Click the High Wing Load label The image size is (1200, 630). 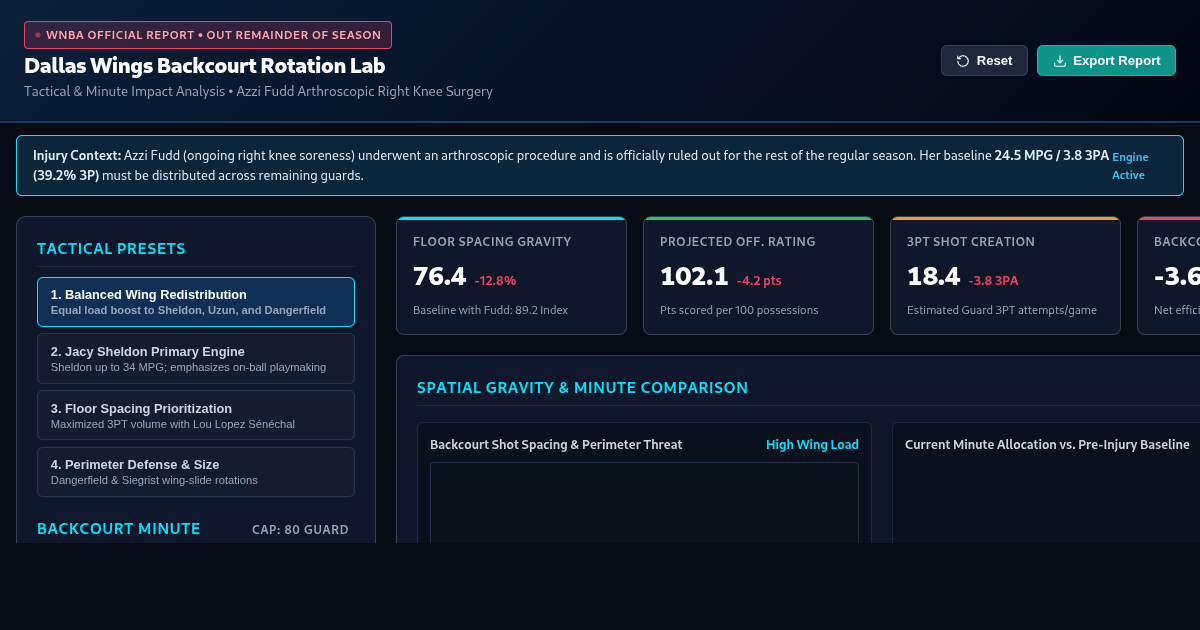812,444
